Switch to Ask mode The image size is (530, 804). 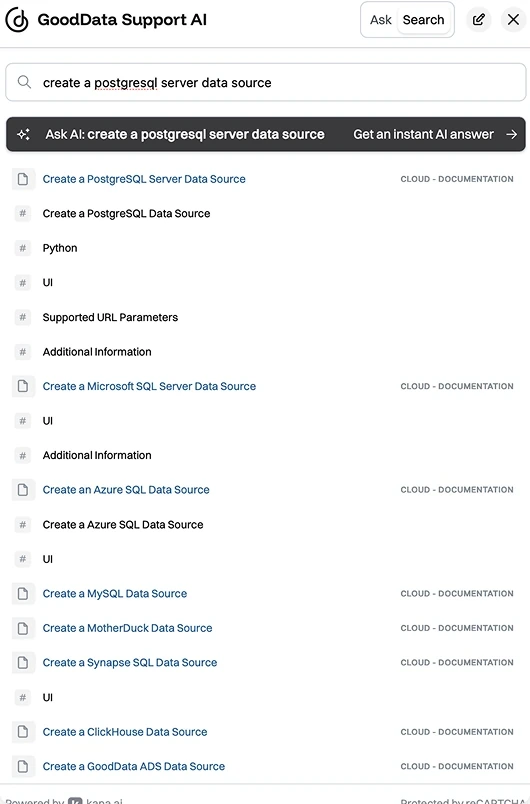(x=380, y=20)
